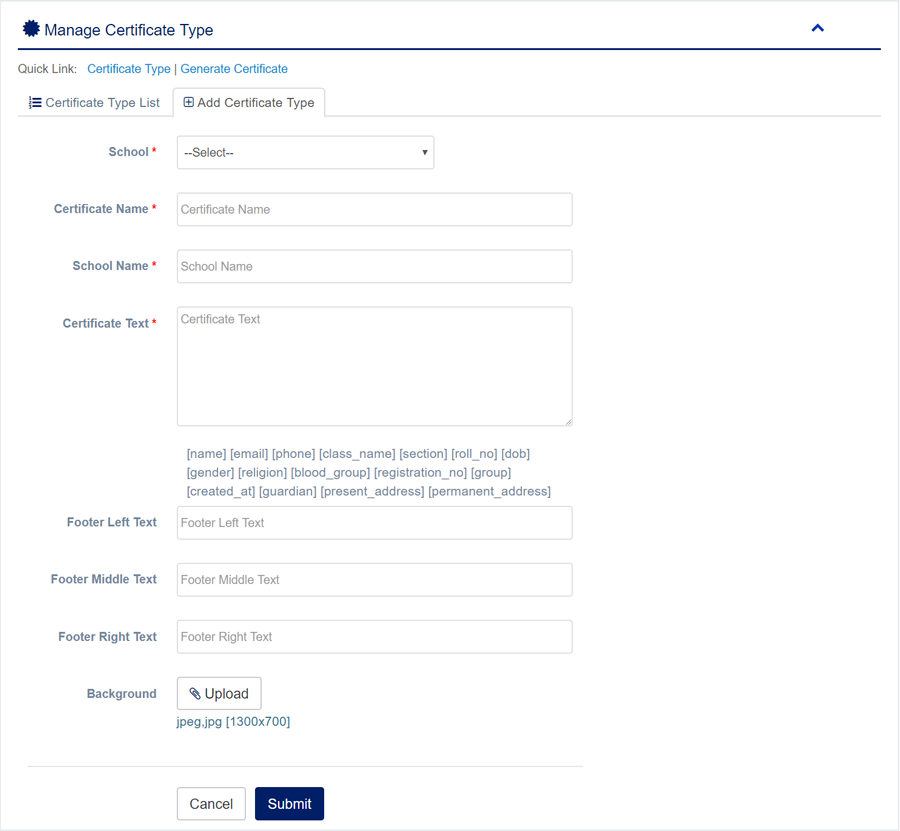The height and width of the screenshot is (831, 900).
Task: Click into the School Name field
Action: 374,267
